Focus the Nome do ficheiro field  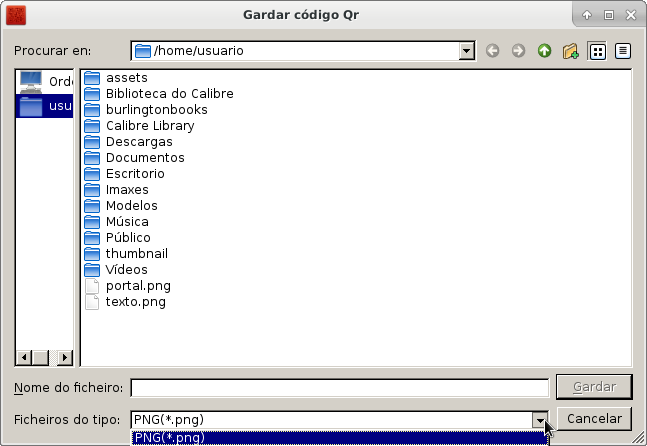click(340, 388)
